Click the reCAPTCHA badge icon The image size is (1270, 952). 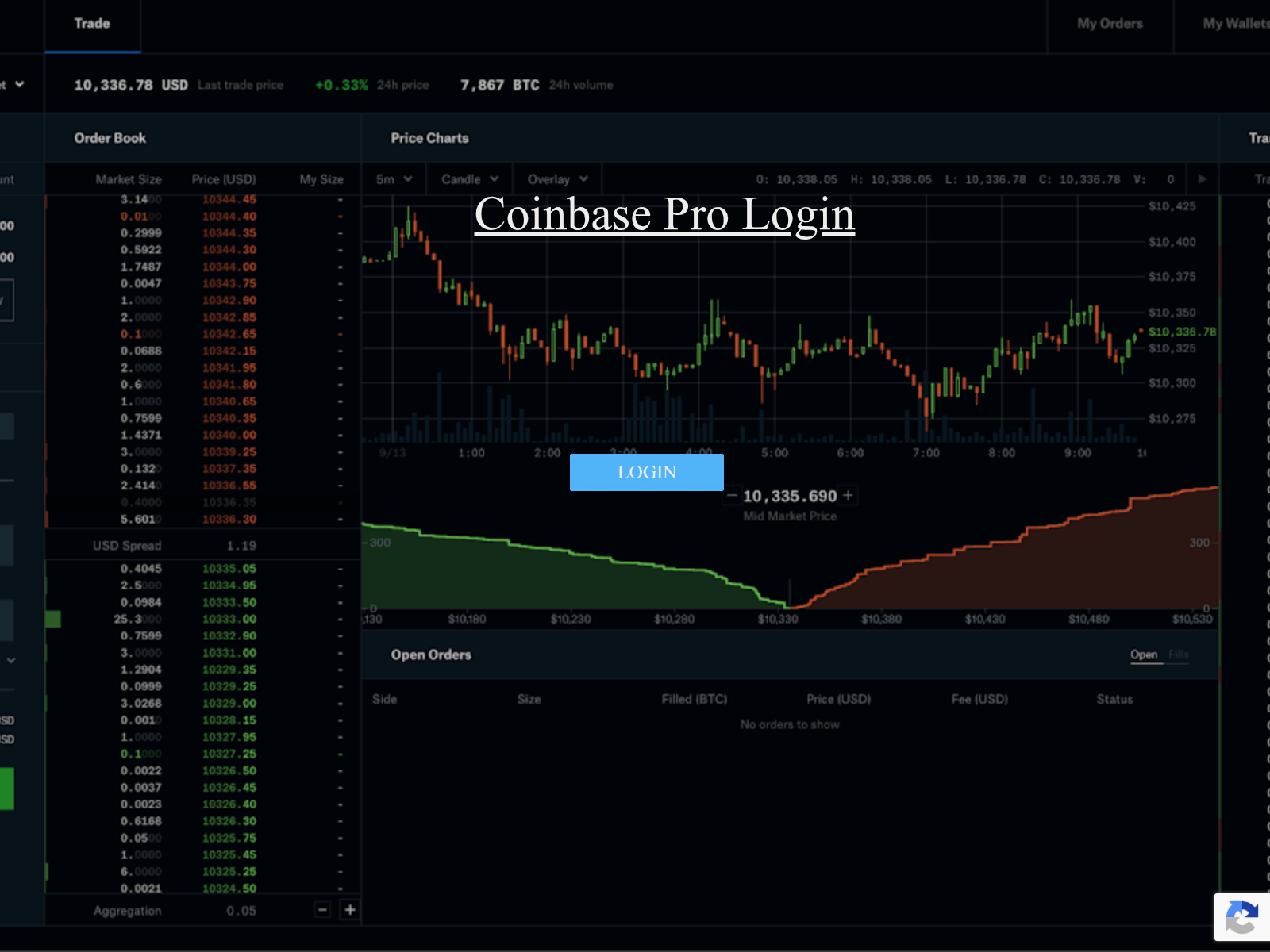coord(1242,917)
